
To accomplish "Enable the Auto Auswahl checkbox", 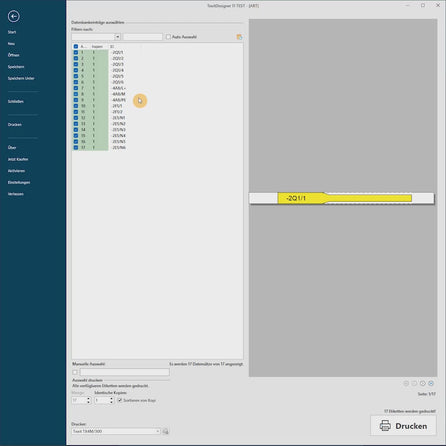I will click(168, 37).
